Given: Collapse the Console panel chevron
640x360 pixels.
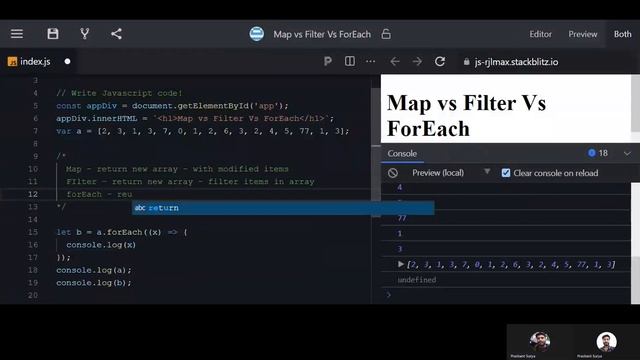Looking at the screenshot, I should (627, 153).
